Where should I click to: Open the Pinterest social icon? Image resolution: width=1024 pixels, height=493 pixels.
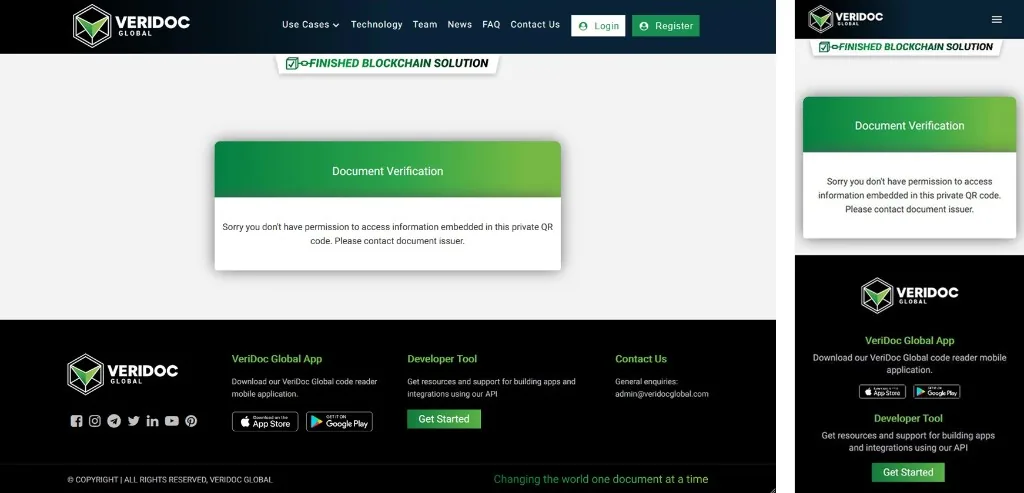(x=191, y=421)
